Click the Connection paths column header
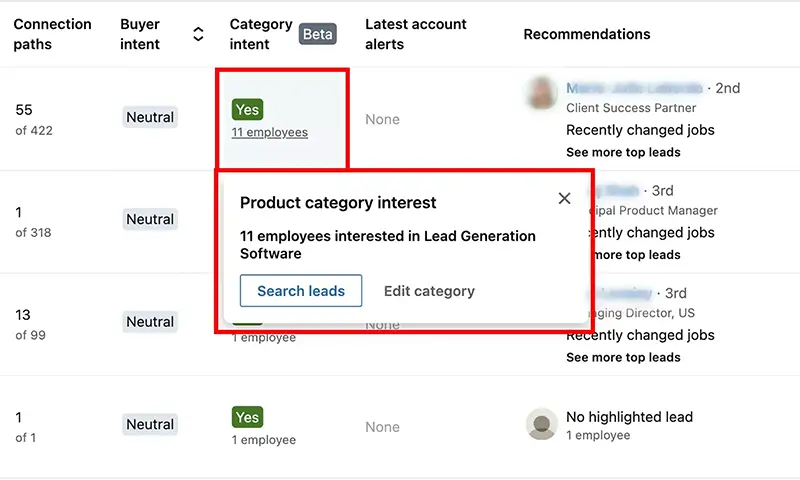Viewport: 800px width, 480px height. point(52,34)
